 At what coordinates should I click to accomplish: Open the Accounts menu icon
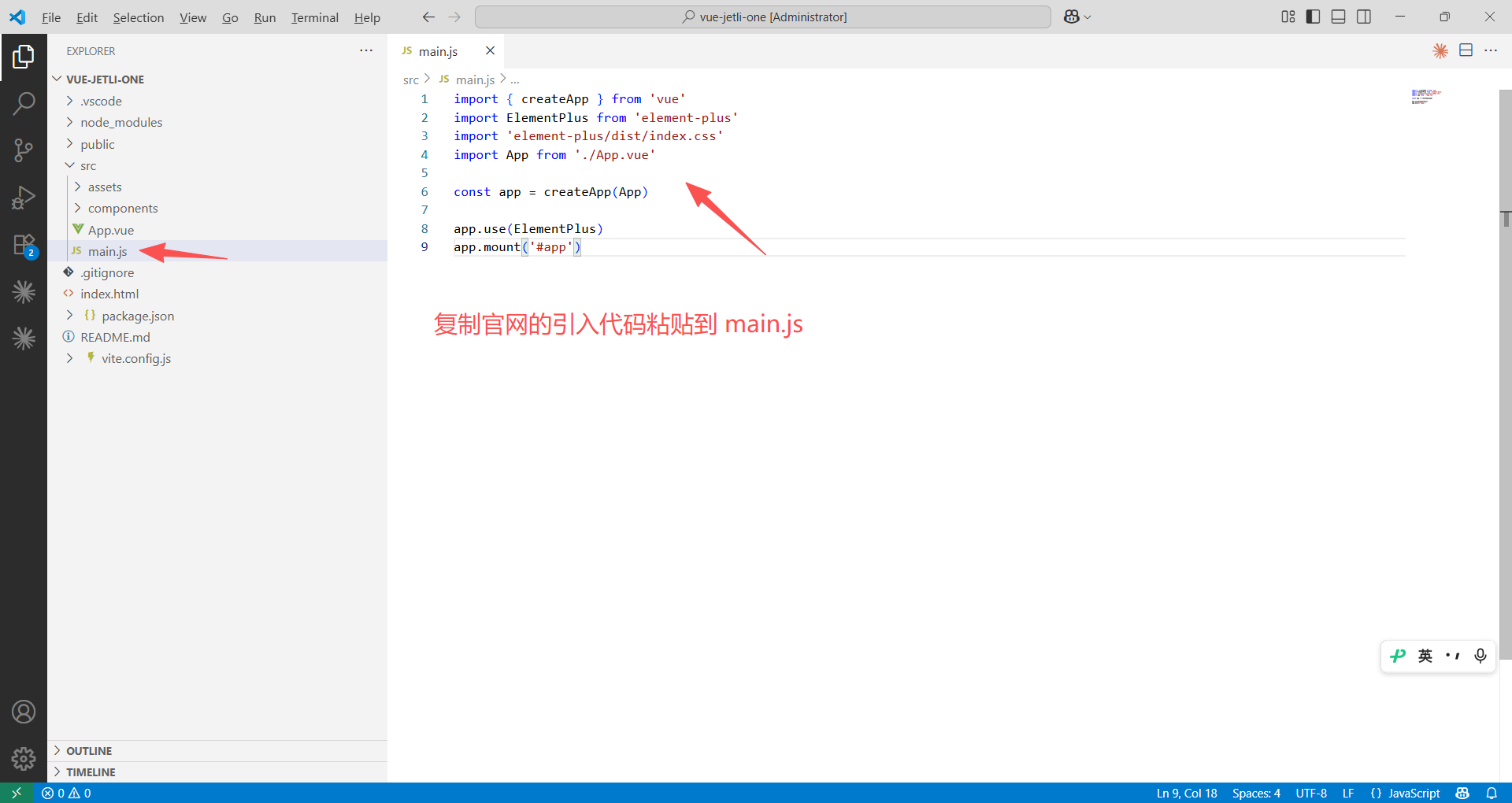click(x=24, y=712)
